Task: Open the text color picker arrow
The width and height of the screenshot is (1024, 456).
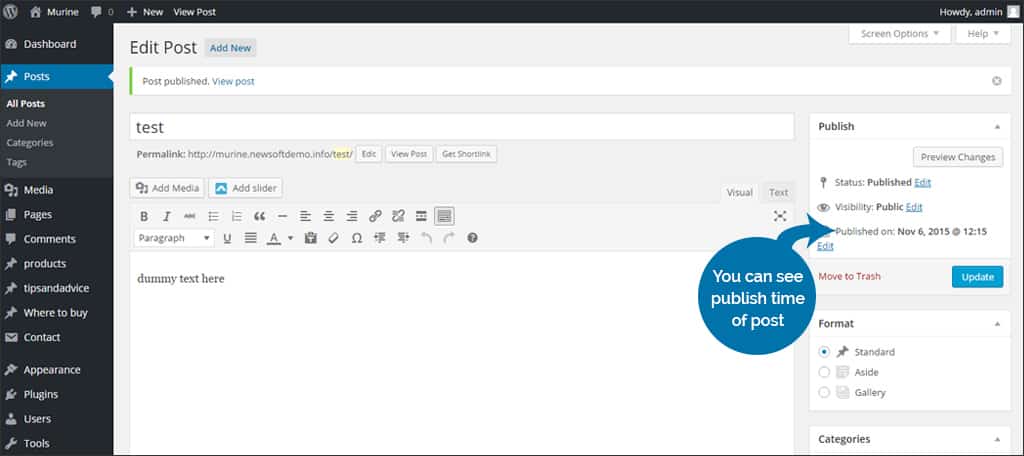Action: 290,238
